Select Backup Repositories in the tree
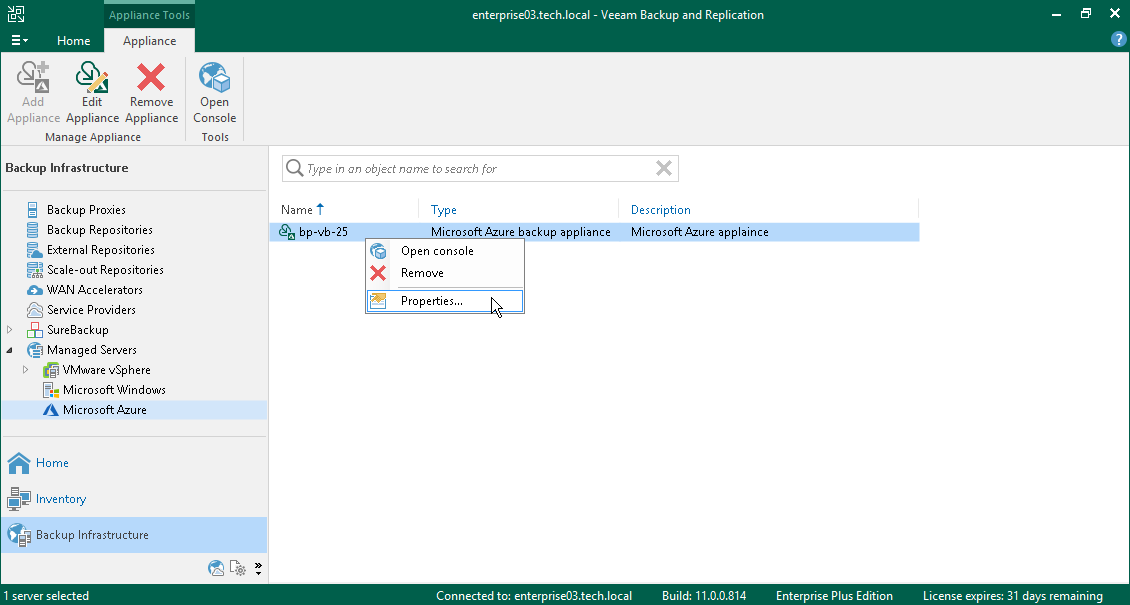Image resolution: width=1130 pixels, height=605 pixels. click(x=99, y=230)
